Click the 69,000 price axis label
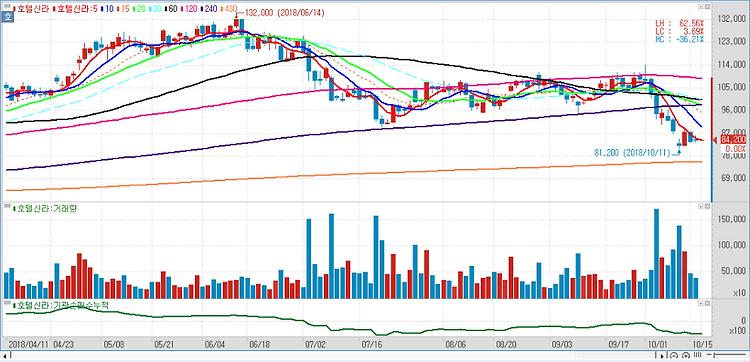The width and height of the screenshot is (750, 362). pyautogui.click(x=734, y=178)
